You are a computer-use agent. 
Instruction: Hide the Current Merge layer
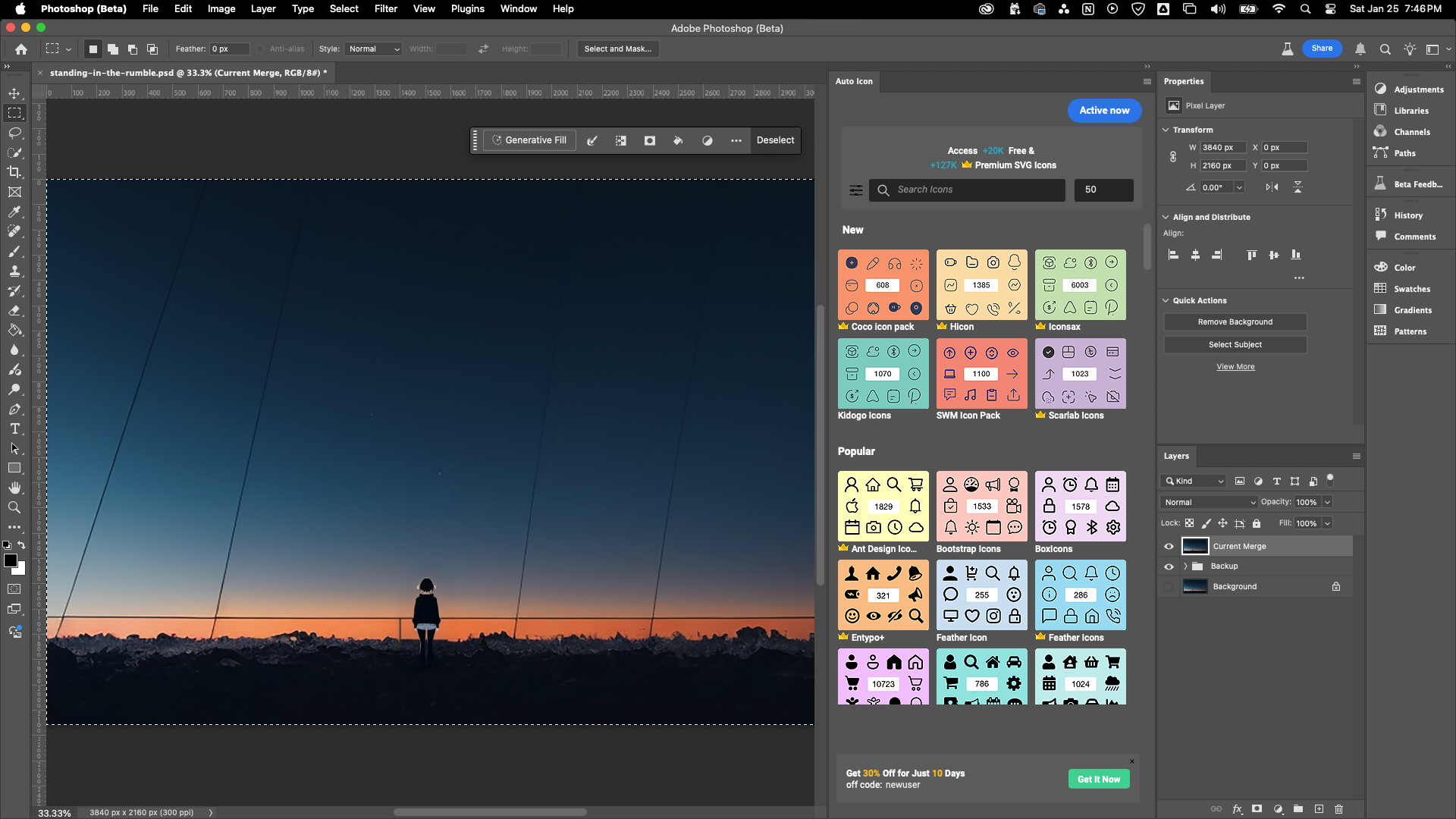[x=1169, y=546]
